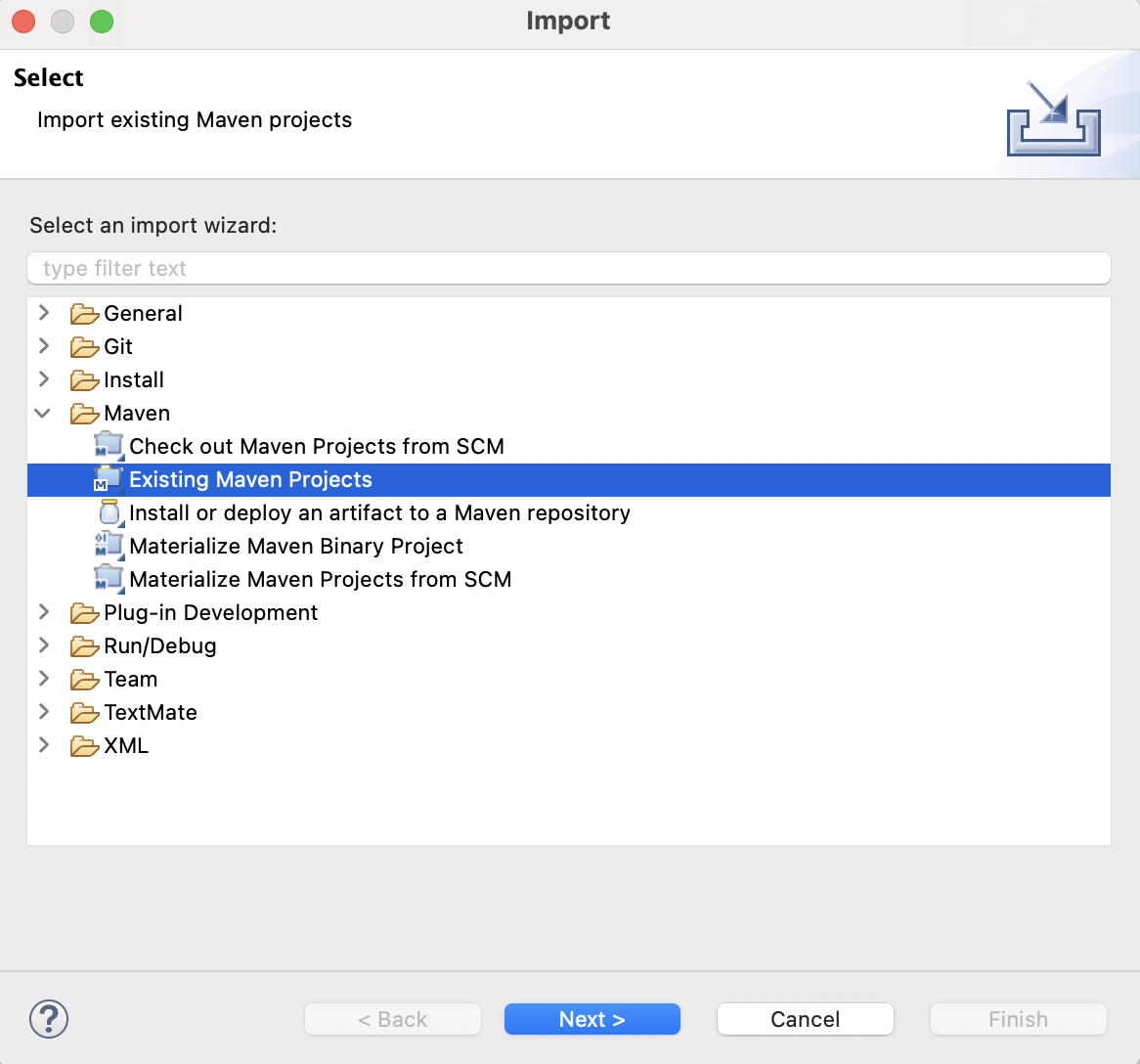Collapse the Maven category

[42, 413]
